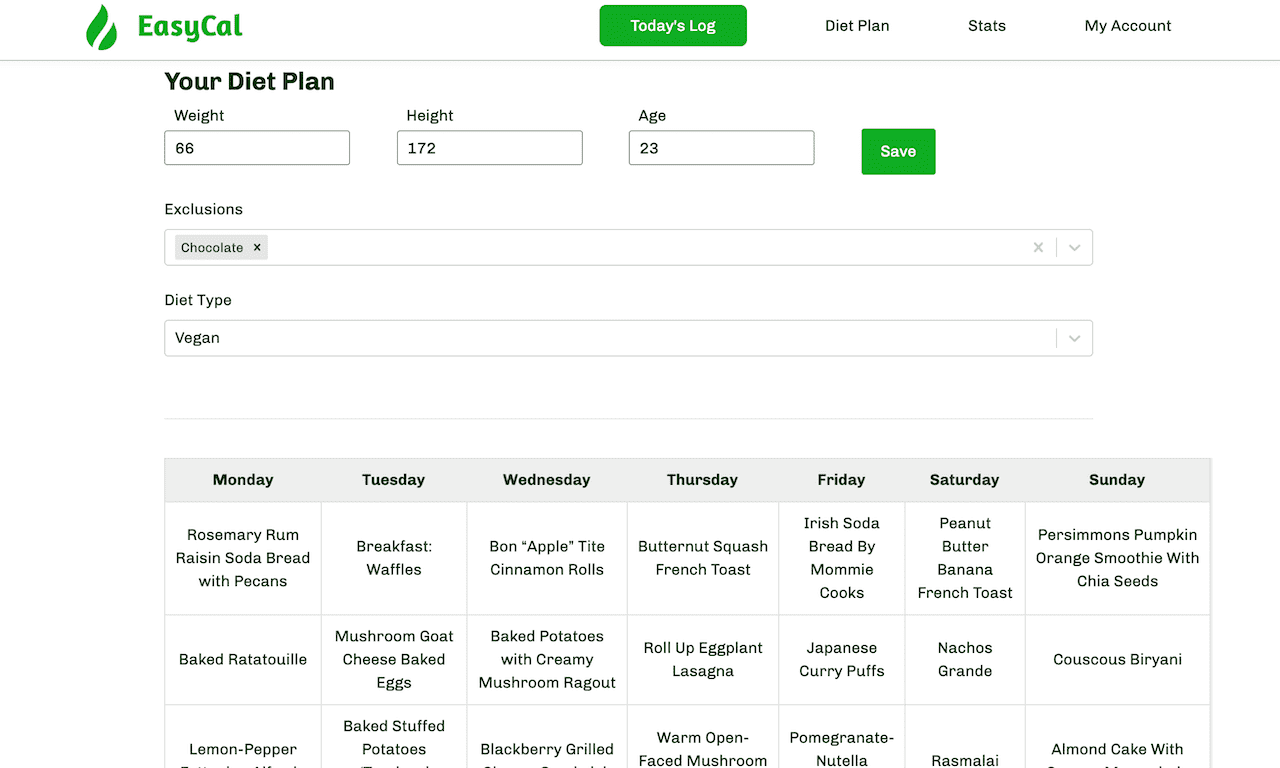1280x768 pixels.
Task: Go to the Diet Plan tab
Action: pyautogui.click(x=857, y=26)
